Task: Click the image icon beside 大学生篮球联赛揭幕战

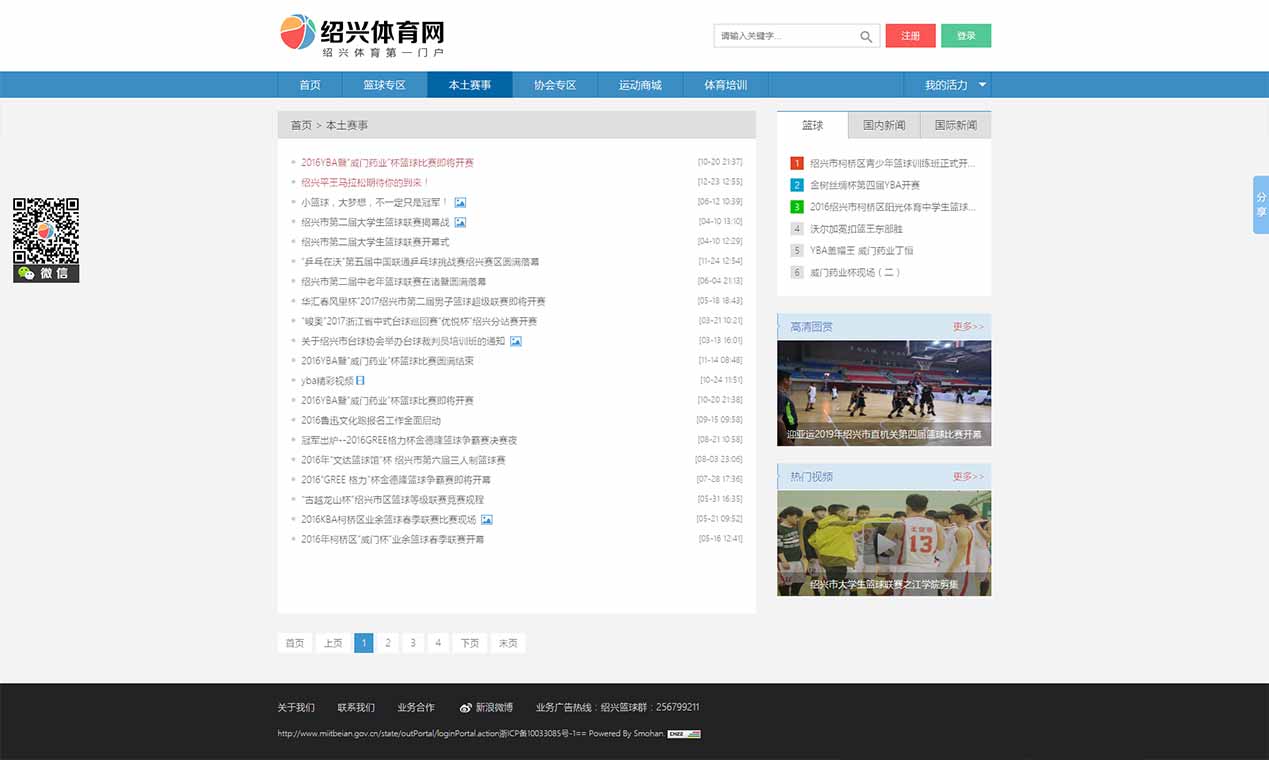Action: pyautogui.click(x=460, y=222)
